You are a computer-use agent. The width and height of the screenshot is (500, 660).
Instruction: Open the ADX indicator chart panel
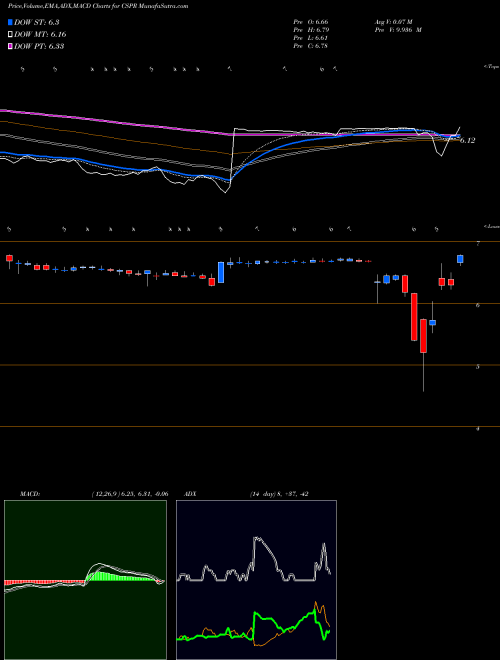pyautogui.click(x=256, y=580)
